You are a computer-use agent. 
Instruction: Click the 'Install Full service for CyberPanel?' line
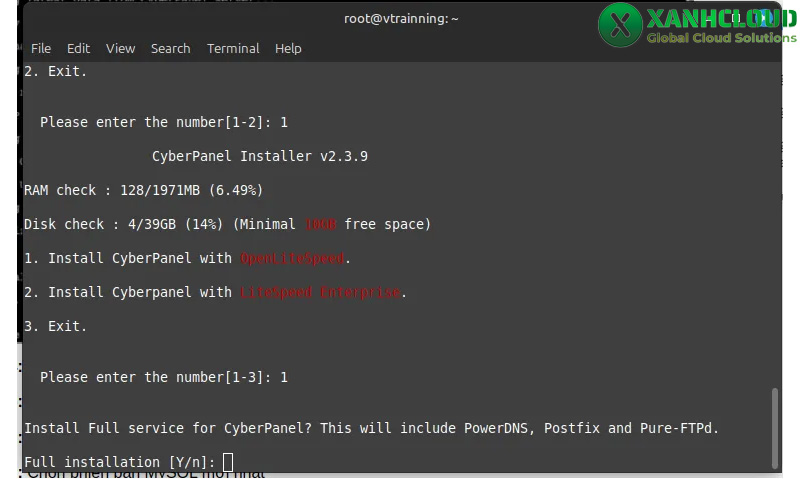[371, 428]
